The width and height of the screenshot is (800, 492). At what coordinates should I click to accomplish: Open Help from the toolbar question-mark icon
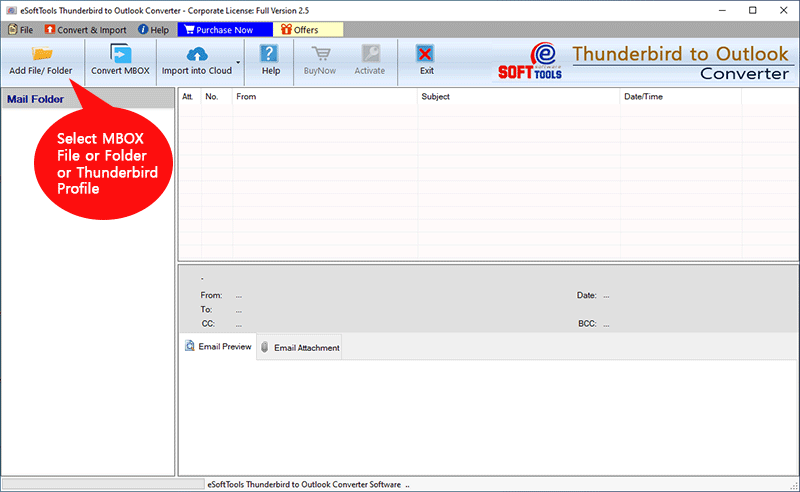point(269,54)
